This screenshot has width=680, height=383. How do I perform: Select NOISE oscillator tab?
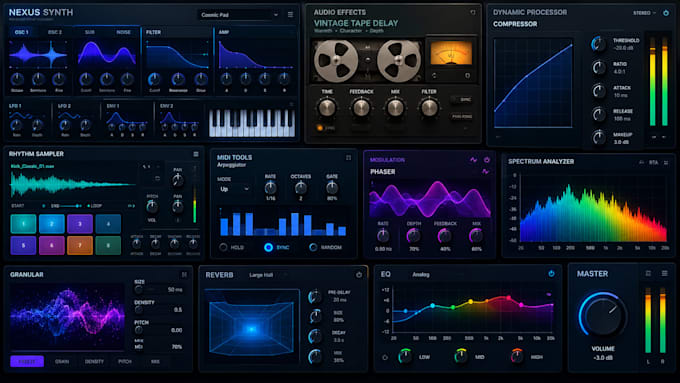pos(123,32)
